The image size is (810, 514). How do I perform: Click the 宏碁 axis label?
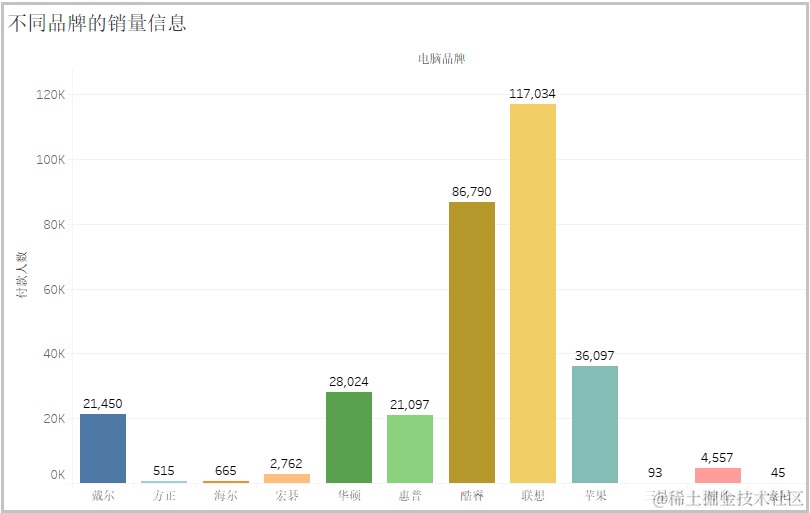pos(287,496)
